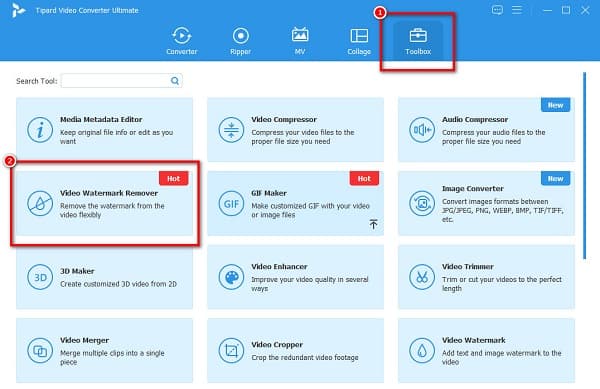
Task: Select the Toolbox tab
Action: (418, 41)
